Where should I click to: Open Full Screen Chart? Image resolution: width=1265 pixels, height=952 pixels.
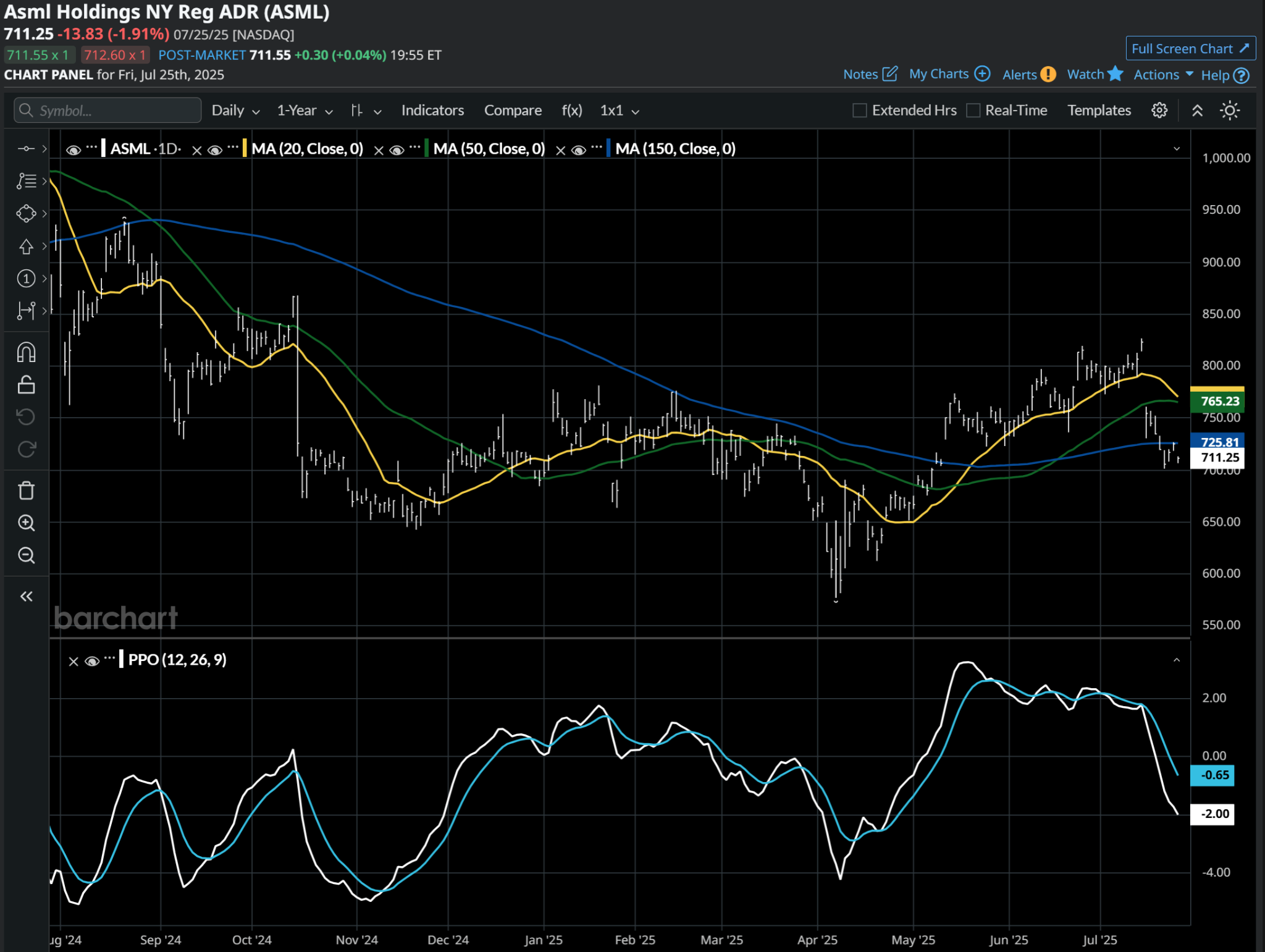tap(1190, 48)
